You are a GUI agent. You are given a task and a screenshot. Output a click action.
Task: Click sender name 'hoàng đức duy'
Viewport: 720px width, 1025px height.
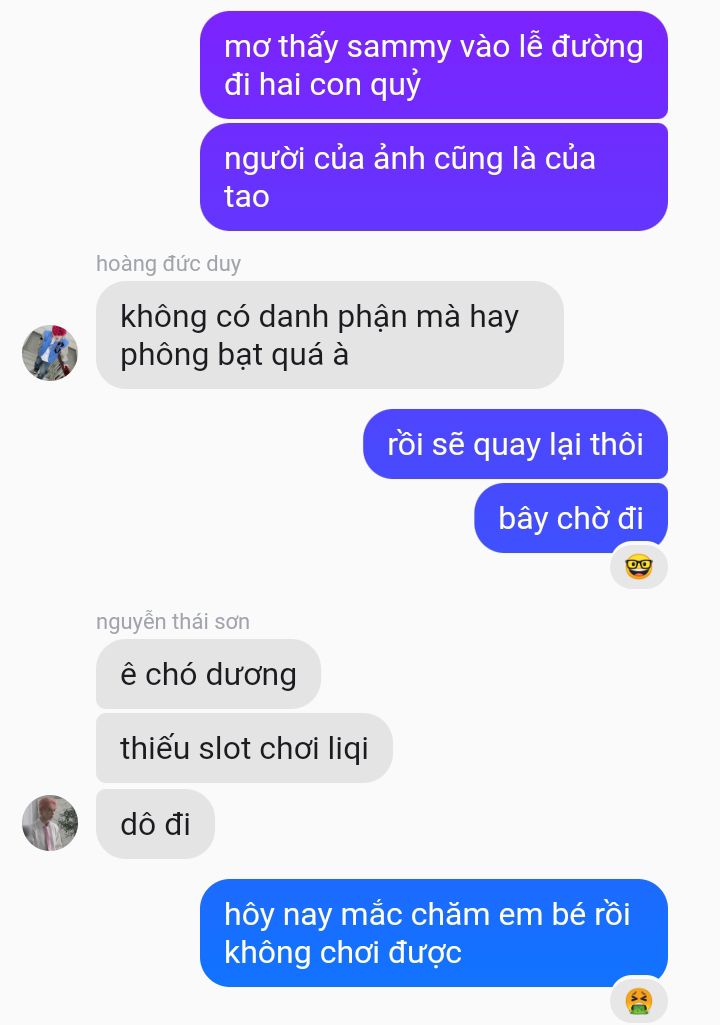168,263
